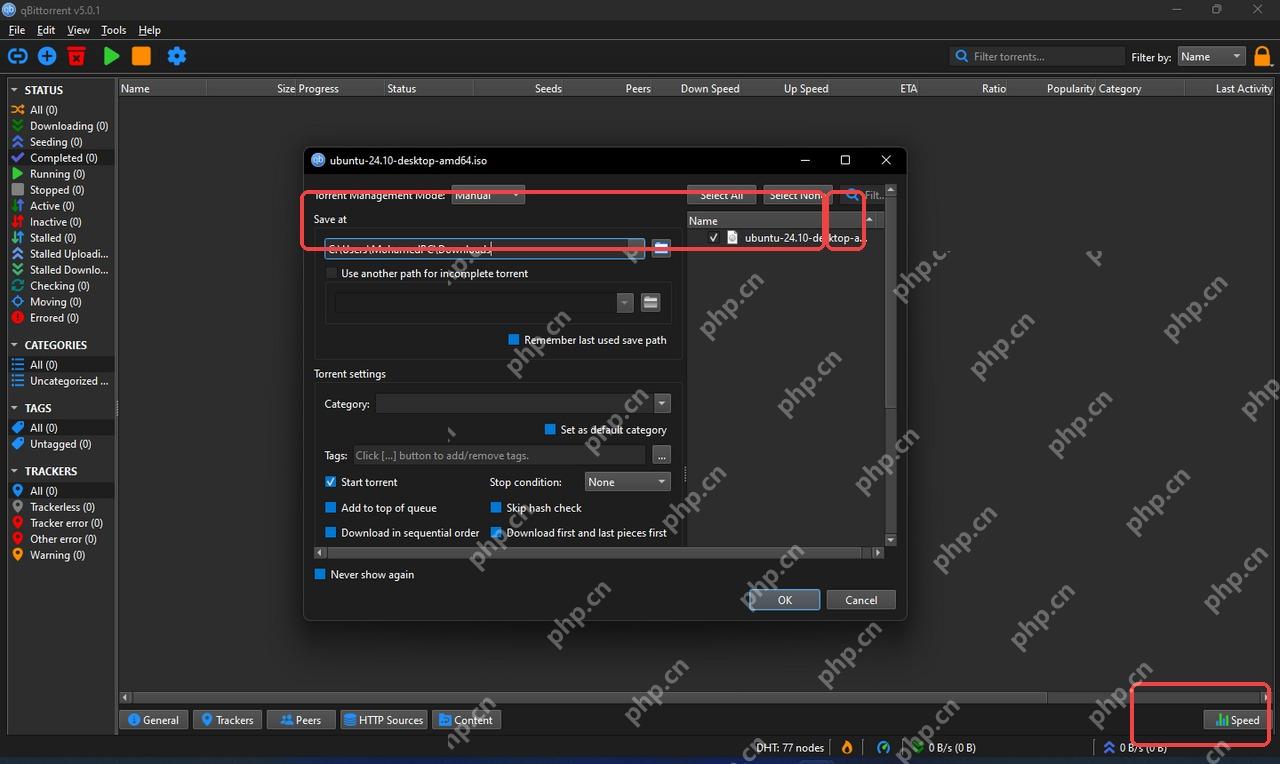
Task: Click the red Remove torrent toolbar icon
Action: pyautogui.click(x=77, y=57)
